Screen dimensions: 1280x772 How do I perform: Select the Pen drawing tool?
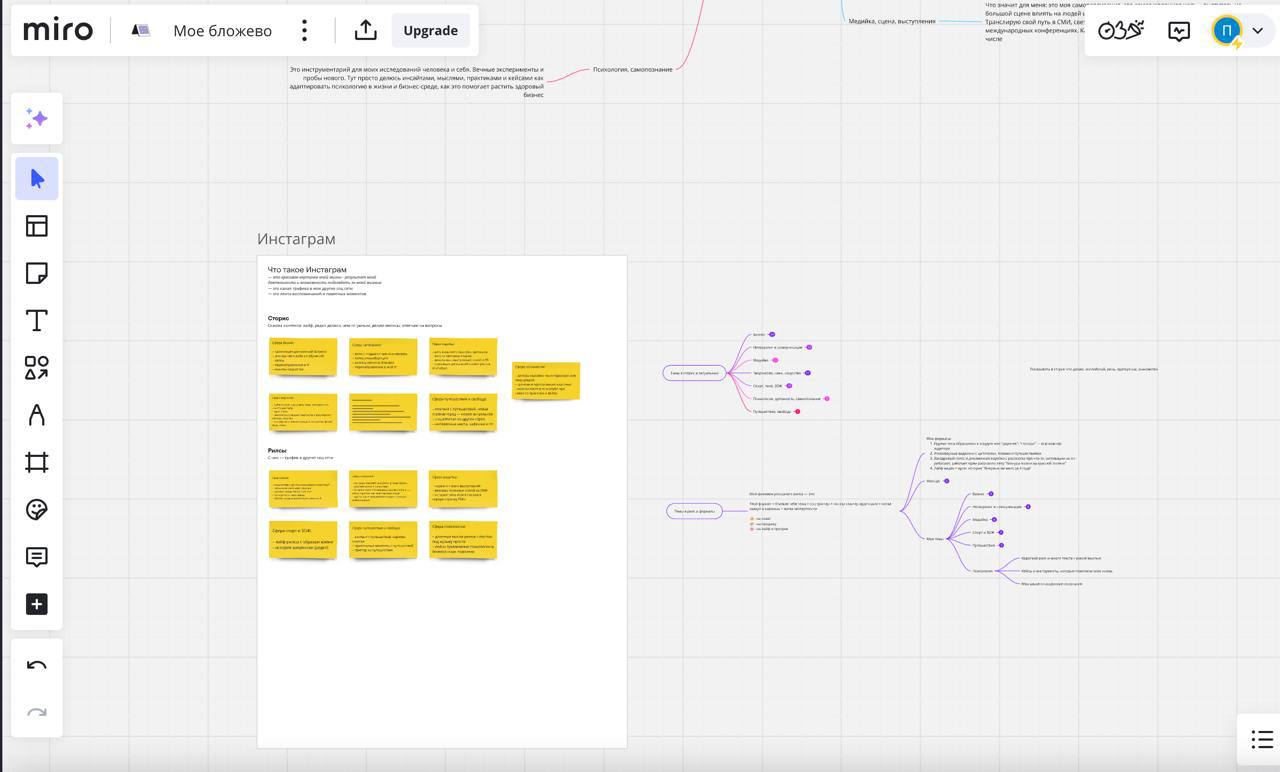coord(37,415)
